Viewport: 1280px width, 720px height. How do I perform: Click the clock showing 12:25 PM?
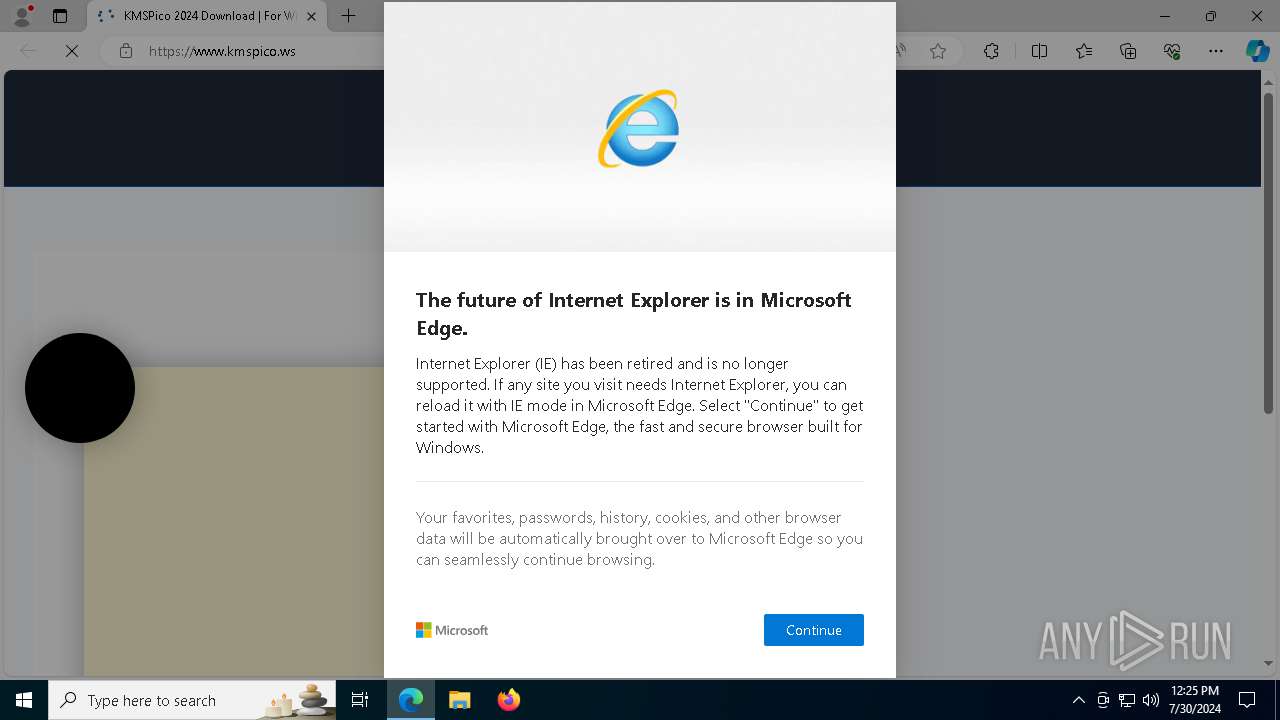point(1194,700)
